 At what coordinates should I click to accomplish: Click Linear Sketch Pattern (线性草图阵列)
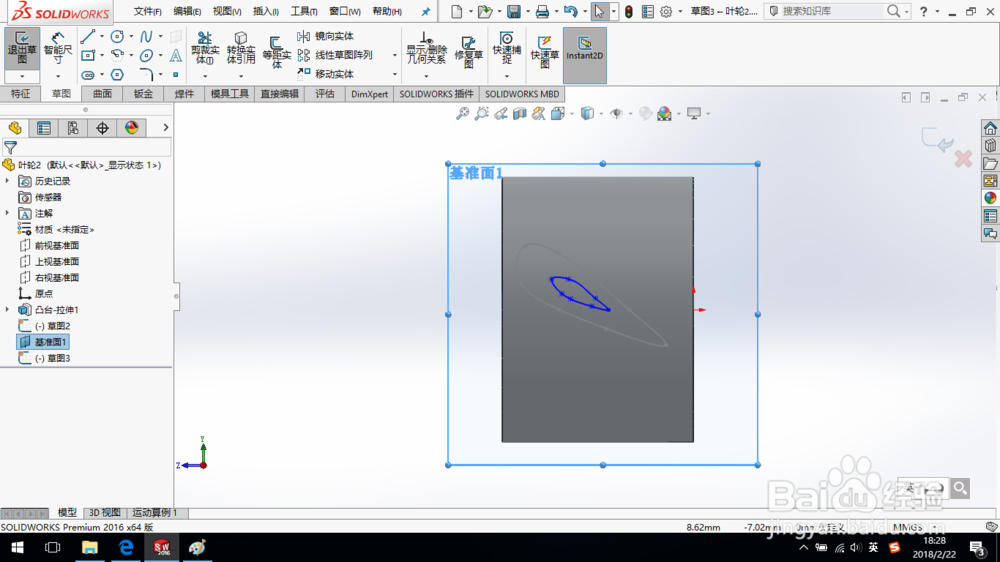[335, 55]
